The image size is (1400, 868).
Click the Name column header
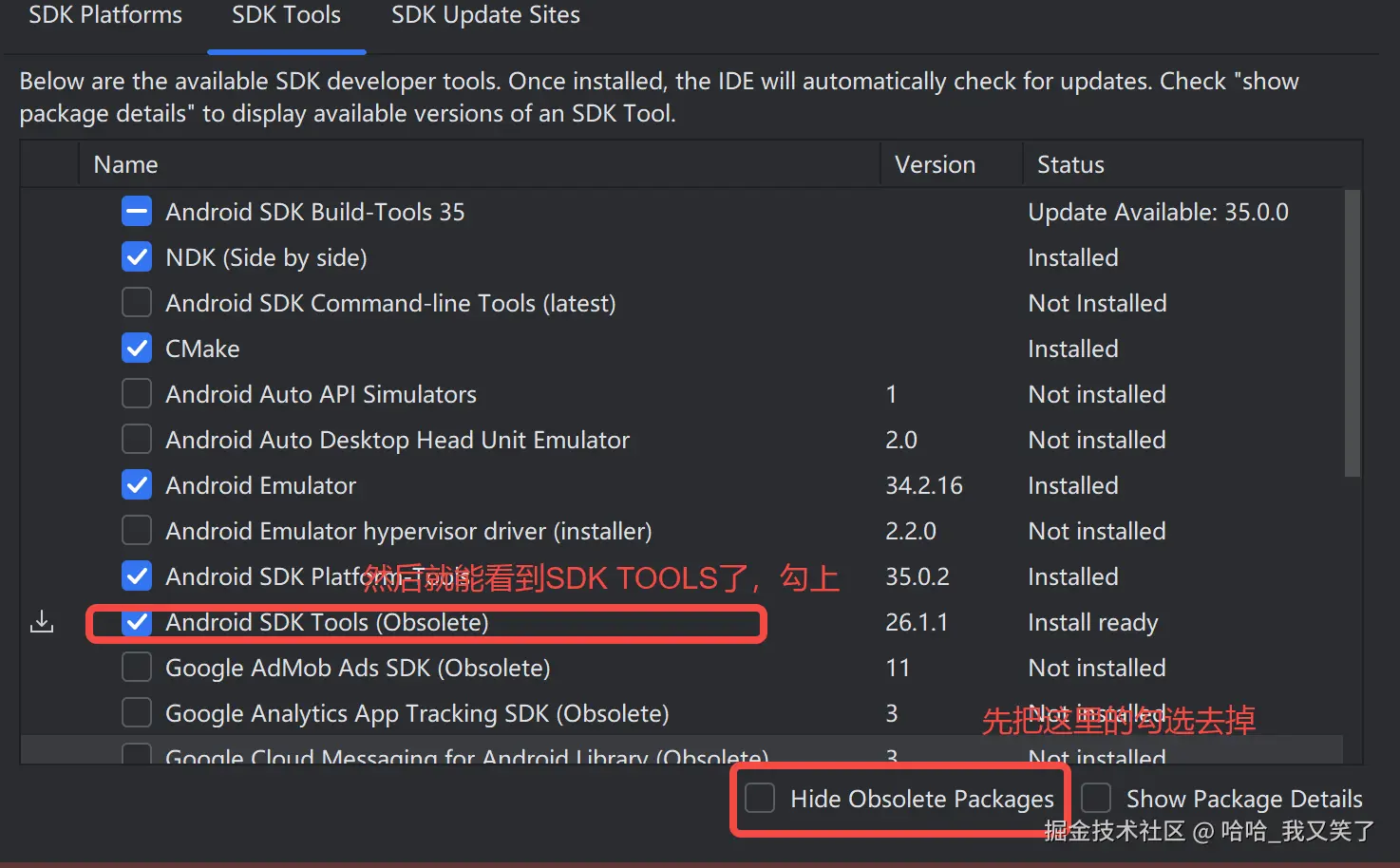click(126, 165)
